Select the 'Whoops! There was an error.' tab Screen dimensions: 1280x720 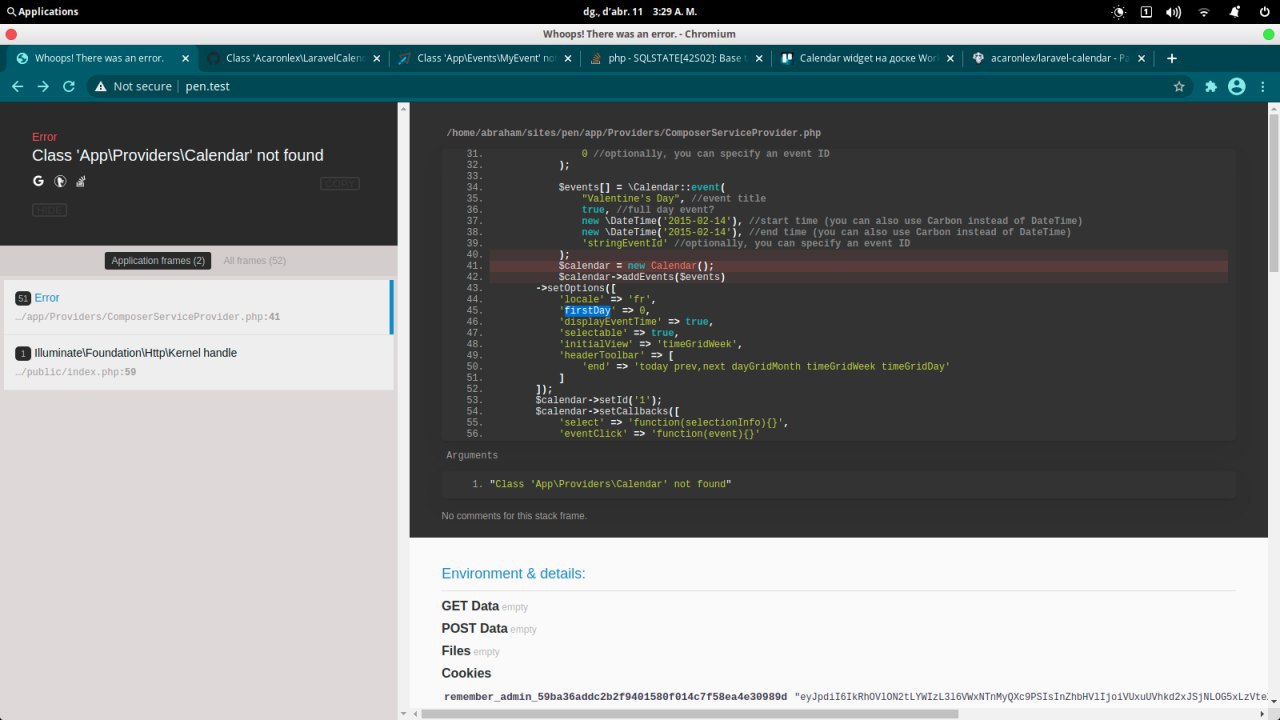coord(100,58)
